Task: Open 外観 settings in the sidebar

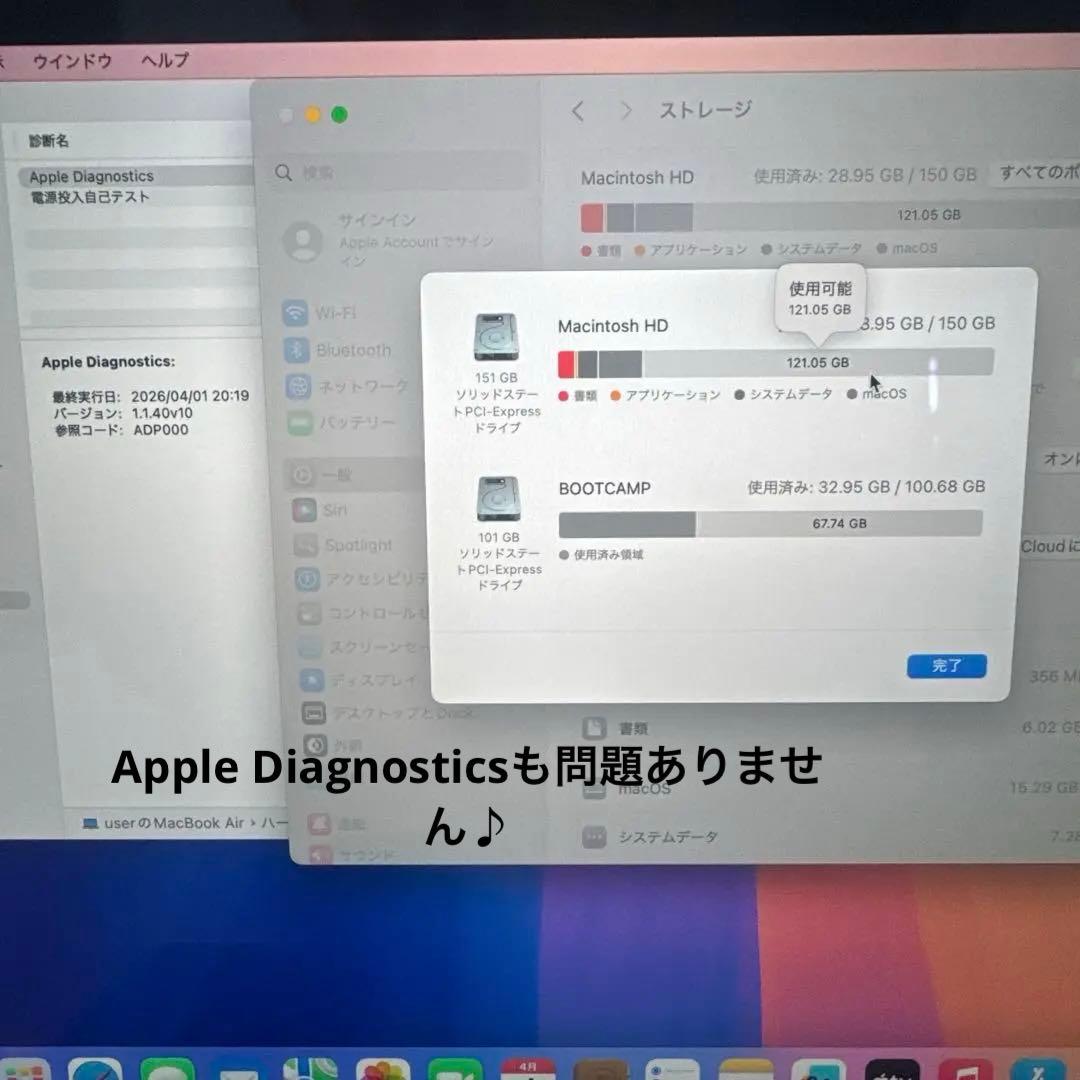Action: 333,745
